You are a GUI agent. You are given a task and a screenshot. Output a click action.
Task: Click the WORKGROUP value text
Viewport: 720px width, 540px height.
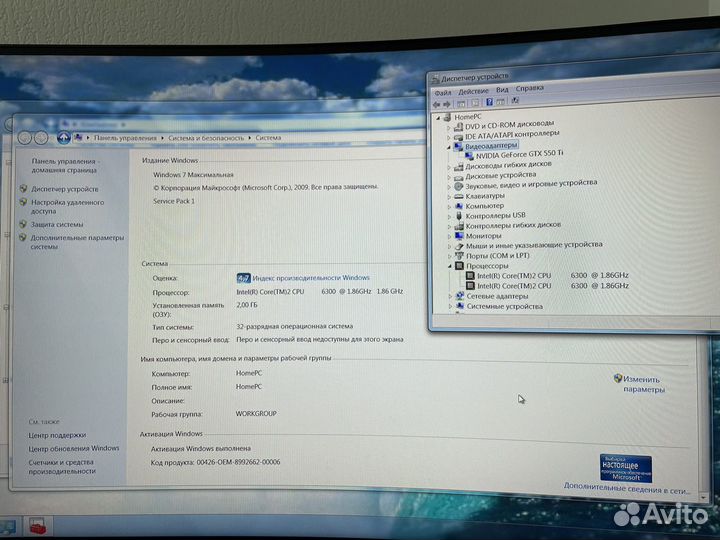[256, 414]
